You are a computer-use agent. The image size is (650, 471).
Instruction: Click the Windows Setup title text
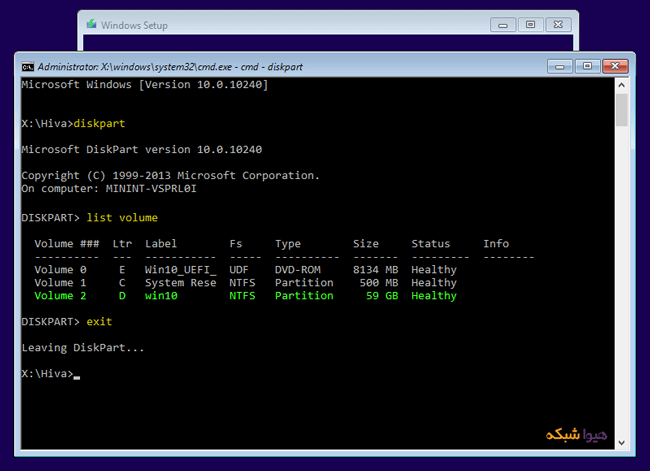(134, 25)
